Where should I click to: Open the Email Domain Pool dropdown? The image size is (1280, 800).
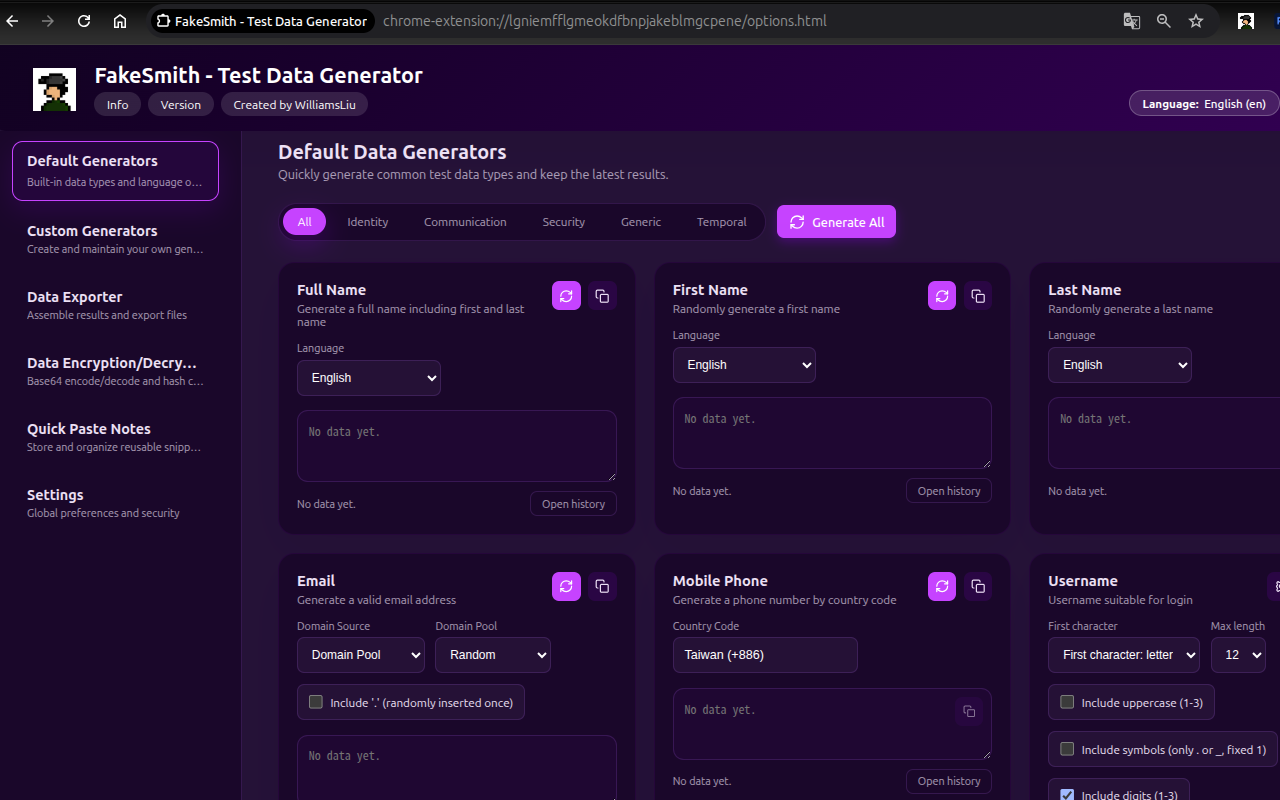493,655
